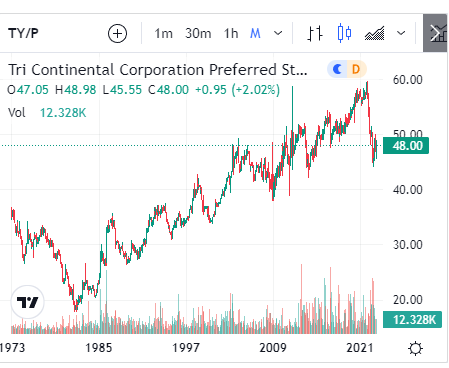Click the 1997 time axis label

[186, 348]
